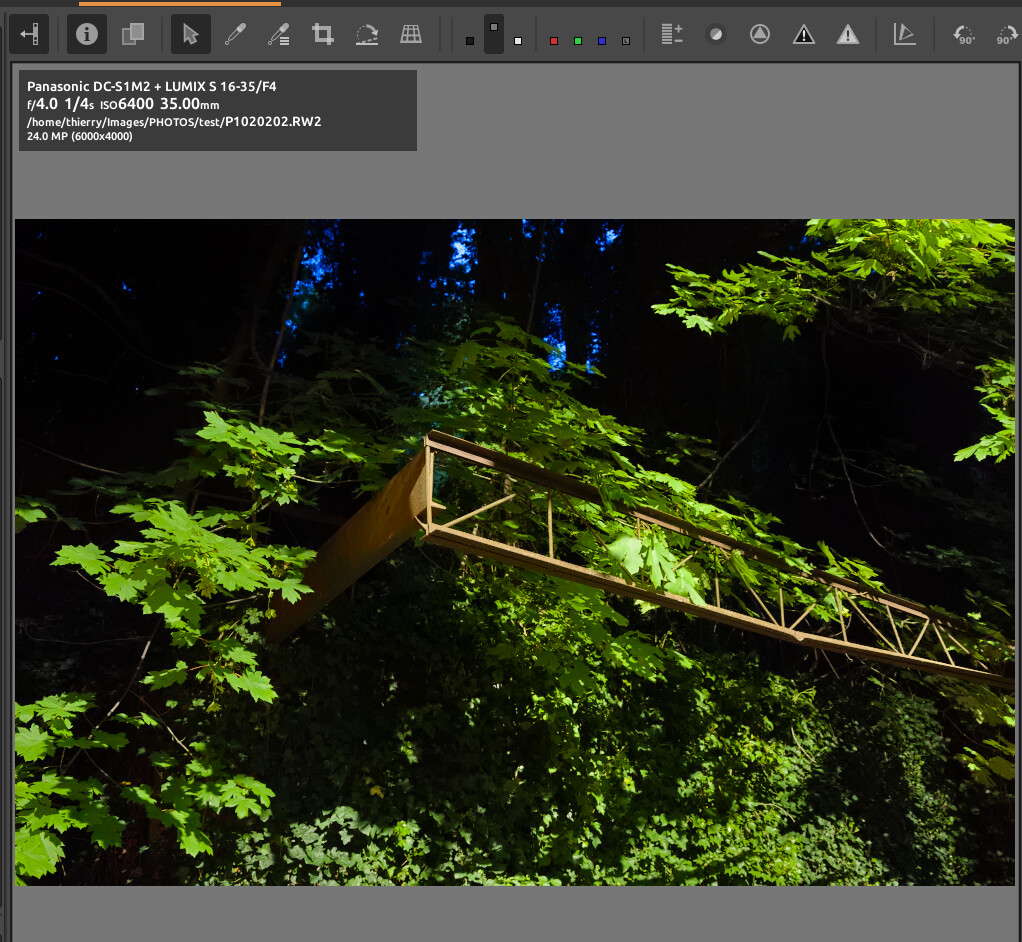Preview the green channel only
Image resolution: width=1022 pixels, height=942 pixels.
[x=578, y=41]
